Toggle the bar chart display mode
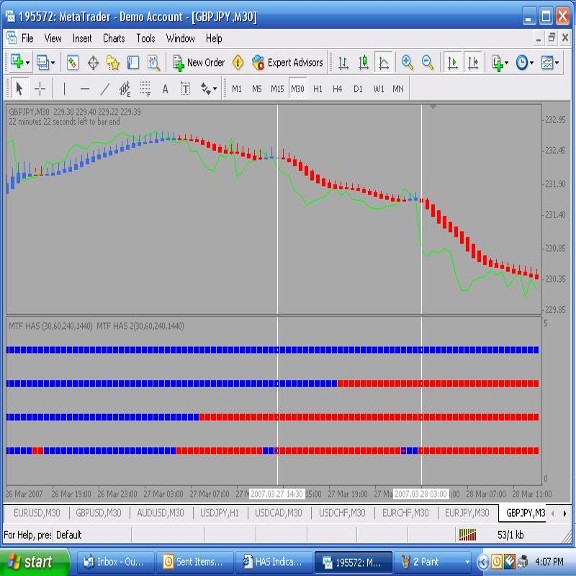This screenshot has width=576, height=576. 343,63
